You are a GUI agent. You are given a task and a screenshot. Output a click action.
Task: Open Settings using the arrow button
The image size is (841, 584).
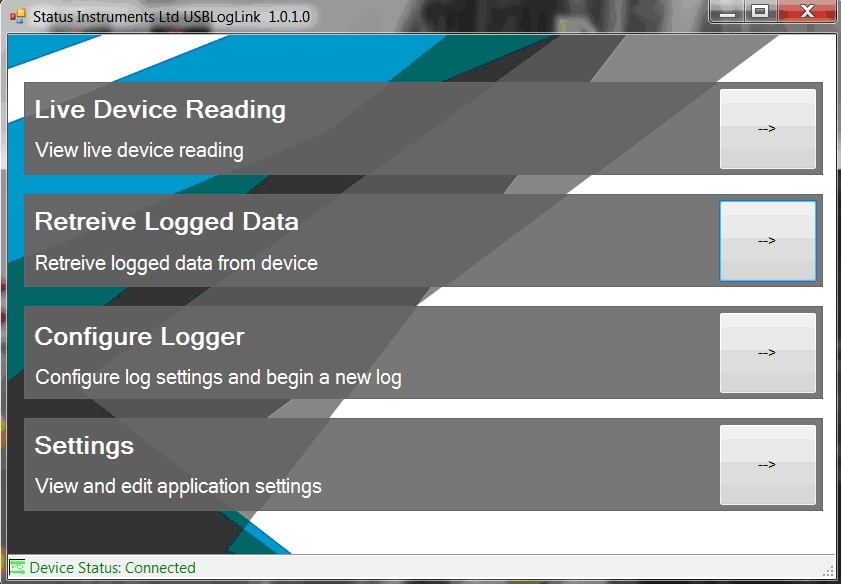[767, 465]
